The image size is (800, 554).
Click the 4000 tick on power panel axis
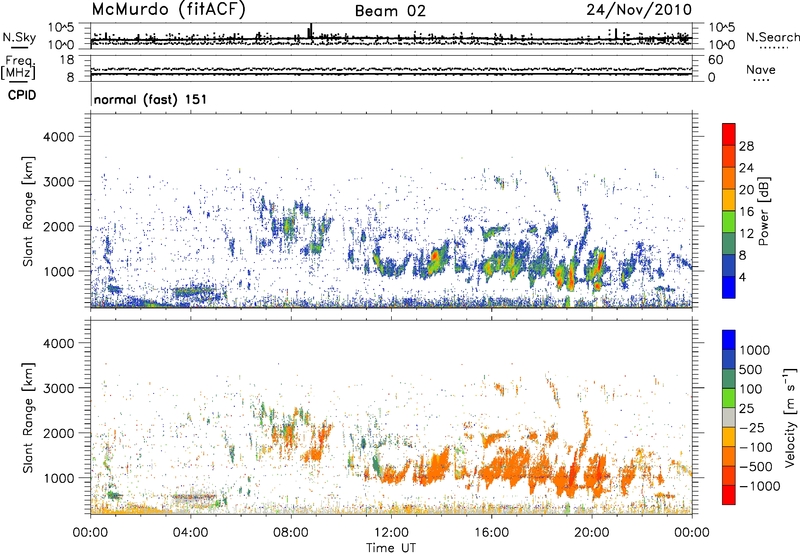coord(58,137)
